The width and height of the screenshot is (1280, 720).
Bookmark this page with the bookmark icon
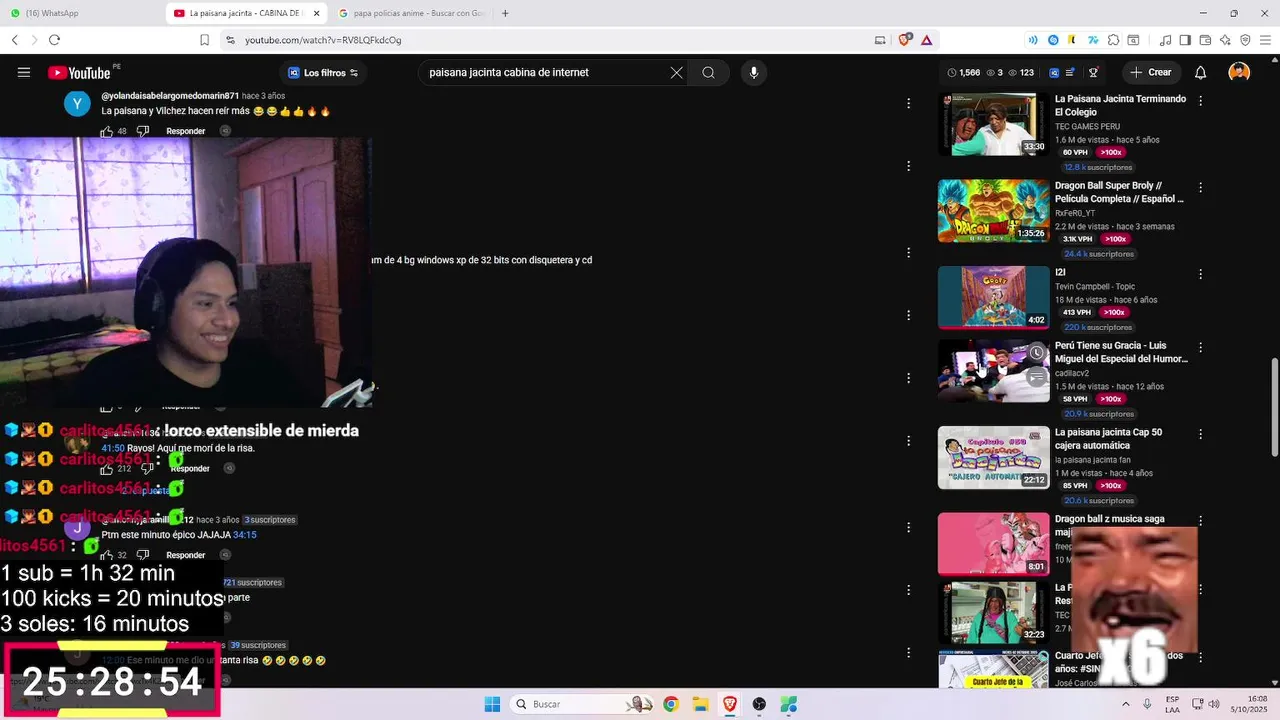point(204,40)
